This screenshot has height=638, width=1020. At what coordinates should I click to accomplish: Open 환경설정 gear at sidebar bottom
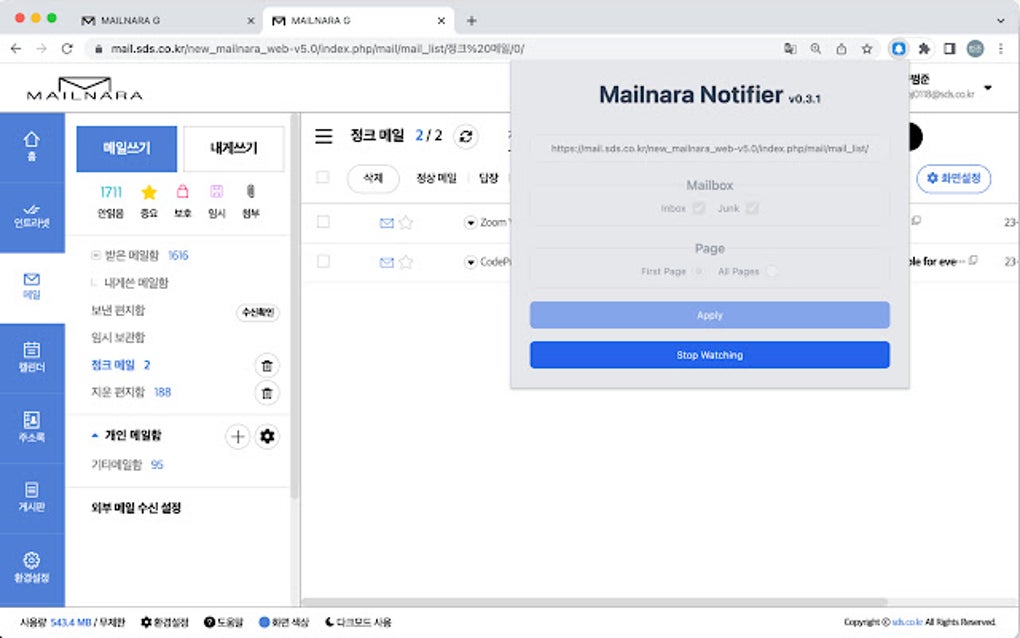[x=31, y=563]
